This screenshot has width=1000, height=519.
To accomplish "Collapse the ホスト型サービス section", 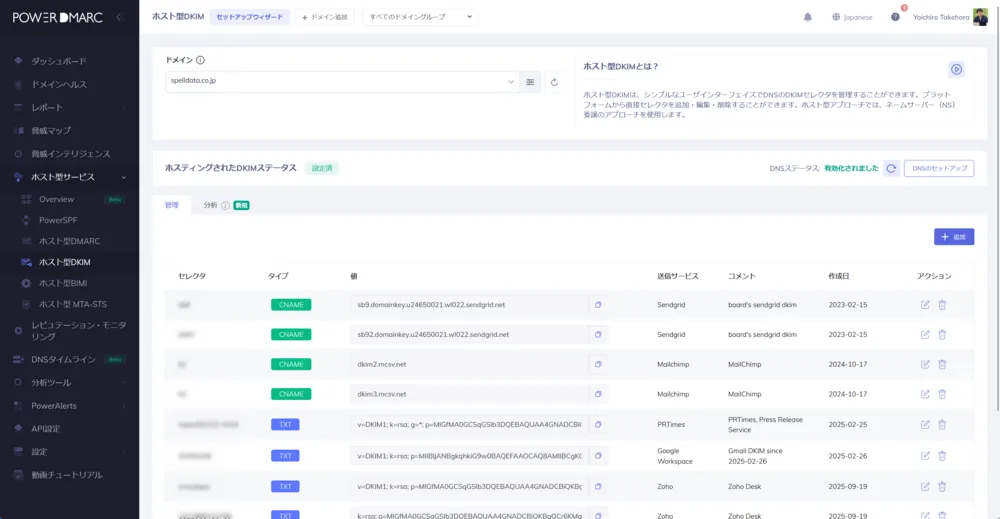I will [69, 177].
